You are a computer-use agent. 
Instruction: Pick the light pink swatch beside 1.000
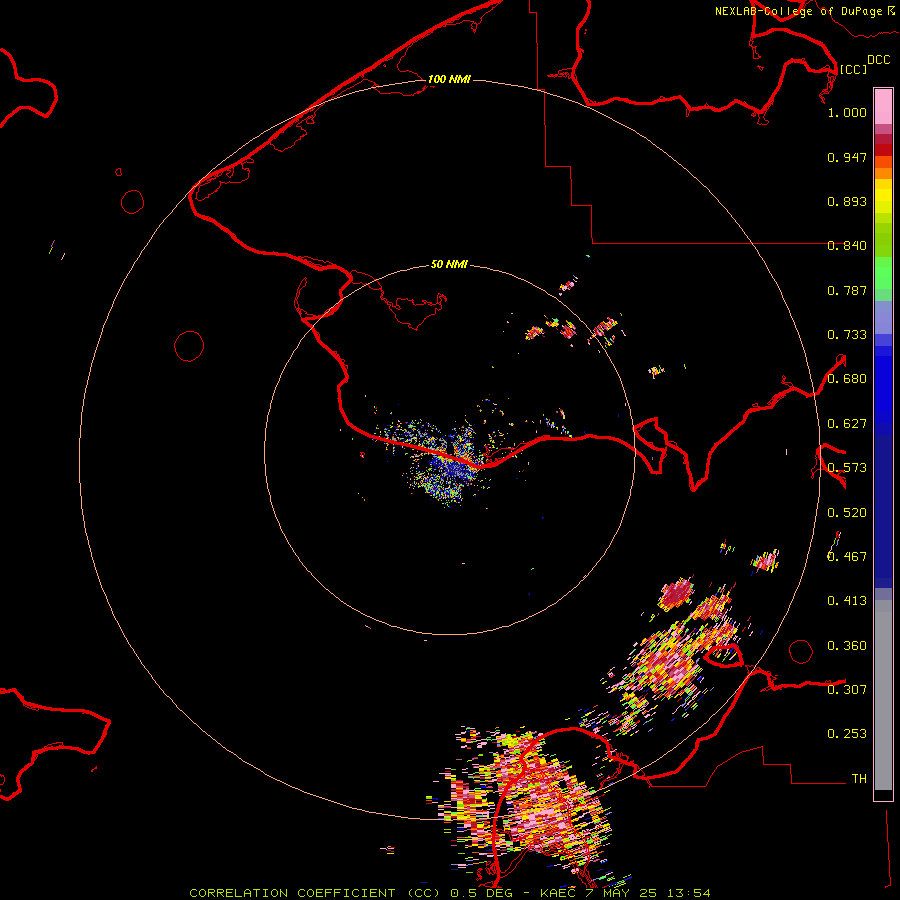click(883, 107)
